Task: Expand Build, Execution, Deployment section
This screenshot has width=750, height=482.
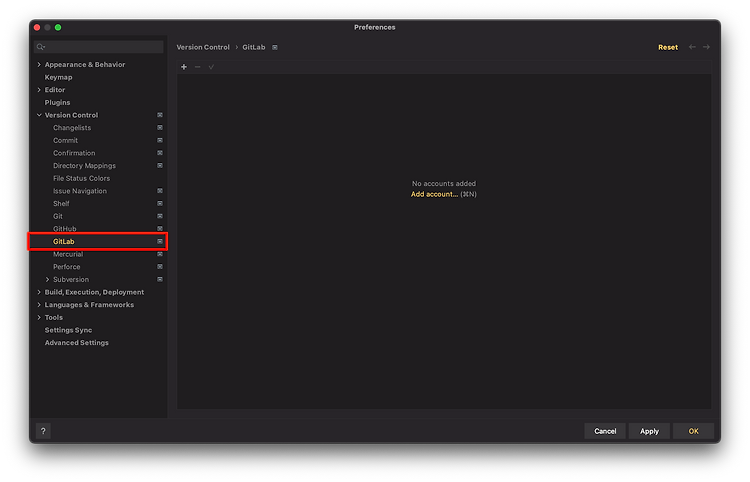Action: pyautogui.click(x=39, y=292)
